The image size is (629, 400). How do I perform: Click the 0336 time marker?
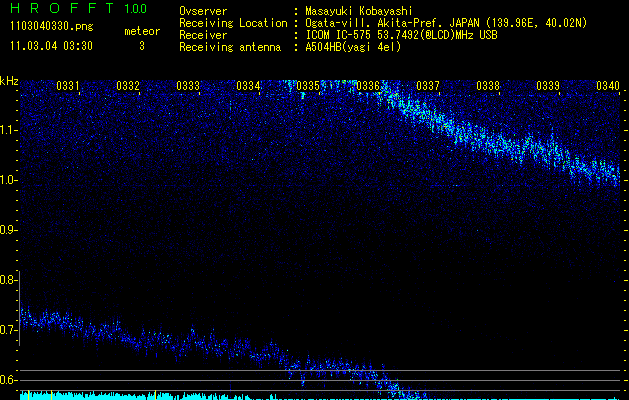(x=368, y=86)
